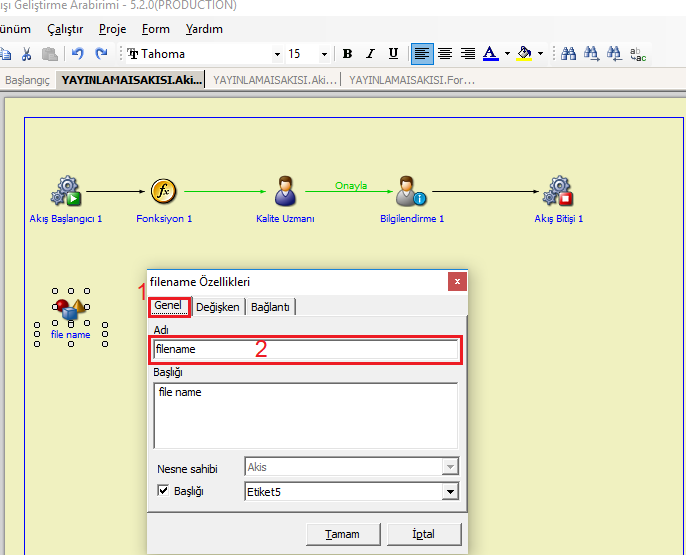
Task: Switch to the Değişken tab
Action: click(218, 307)
